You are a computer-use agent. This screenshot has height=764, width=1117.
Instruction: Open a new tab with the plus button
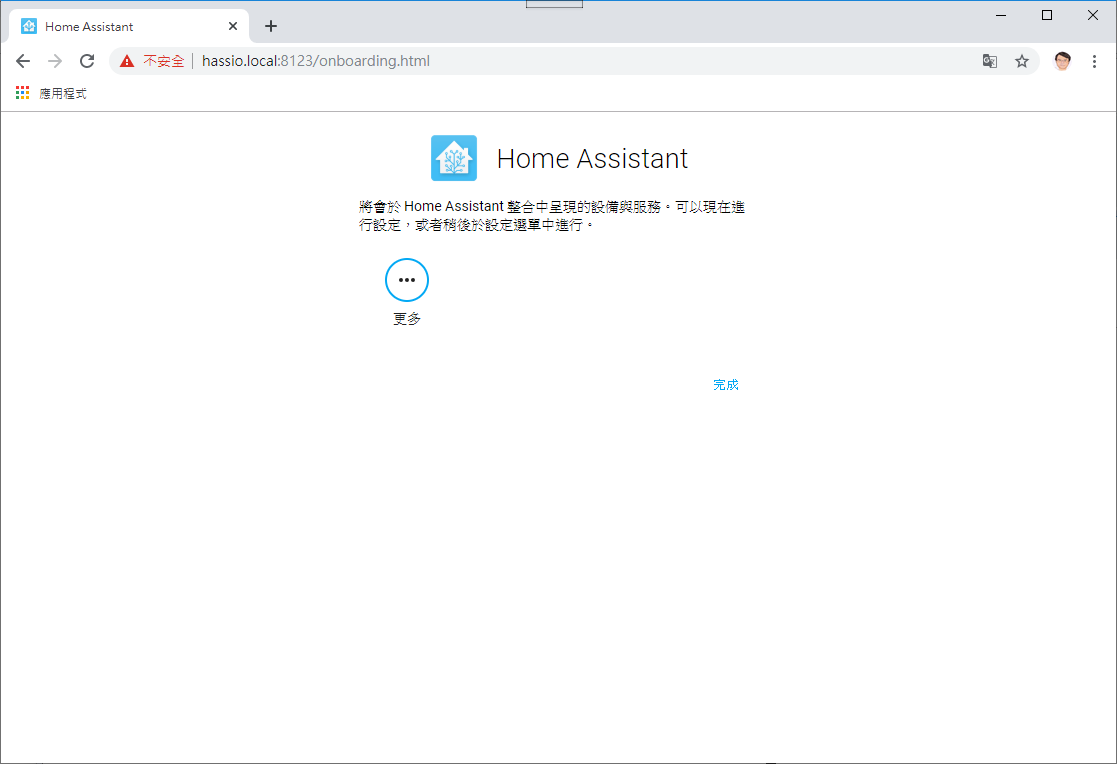coord(270,25)
